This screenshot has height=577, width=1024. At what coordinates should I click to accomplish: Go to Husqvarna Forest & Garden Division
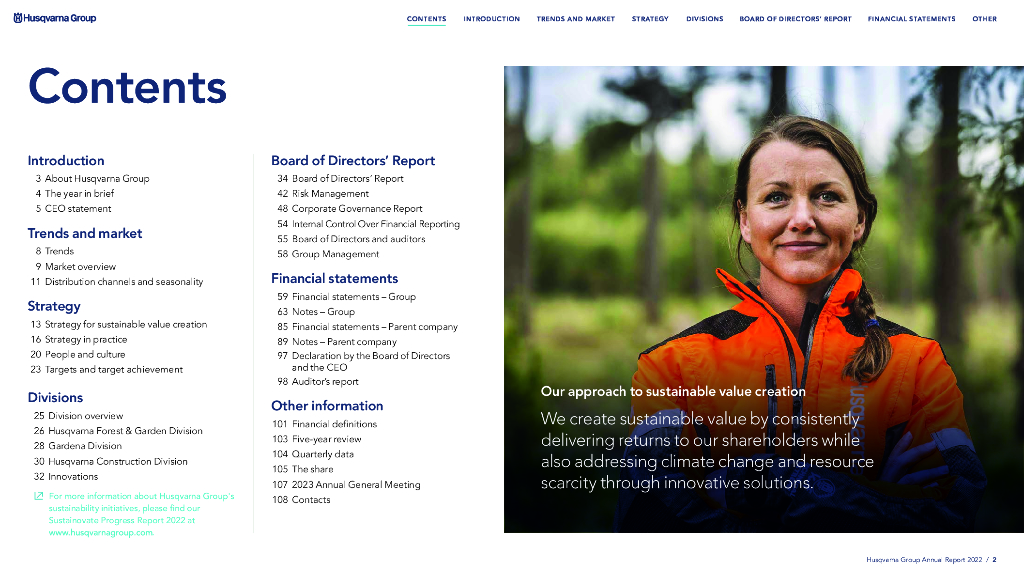pos(118,431)
